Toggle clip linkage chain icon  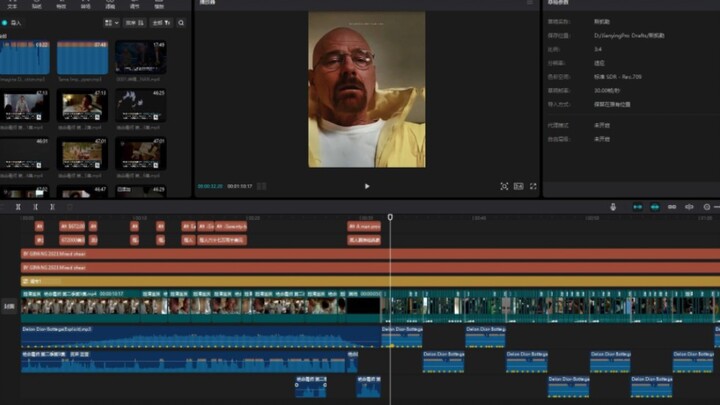pyautogui.click(x=672, y=207)
